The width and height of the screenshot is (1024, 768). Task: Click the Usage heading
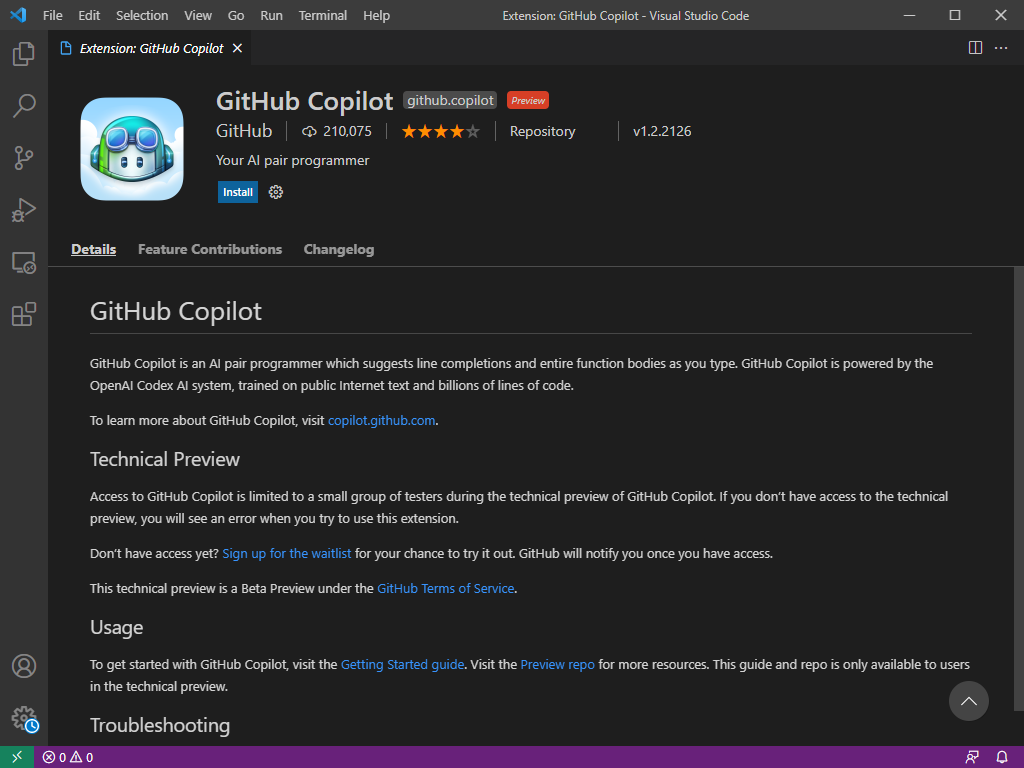[x=116, y=628]
